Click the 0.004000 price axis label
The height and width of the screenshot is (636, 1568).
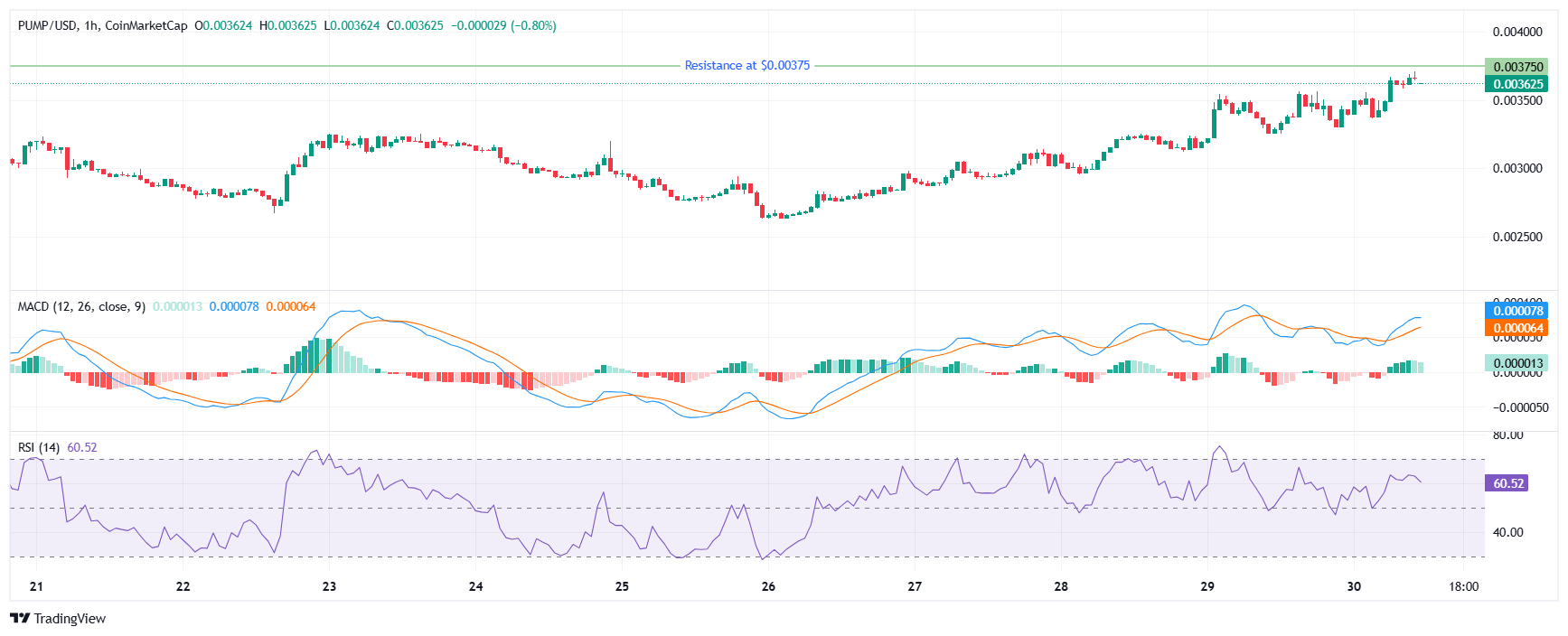click(1516, 32)
